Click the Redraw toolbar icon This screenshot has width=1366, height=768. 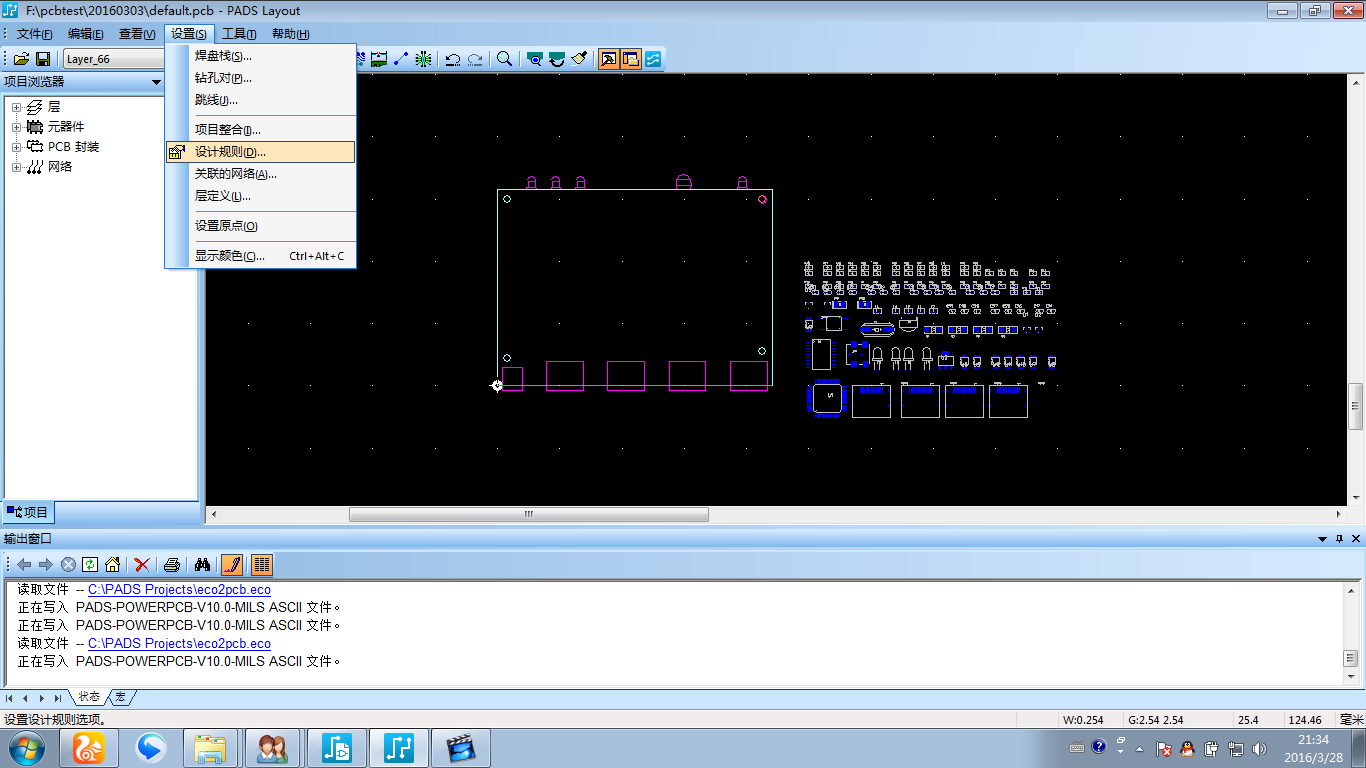[x=557, y=59]
